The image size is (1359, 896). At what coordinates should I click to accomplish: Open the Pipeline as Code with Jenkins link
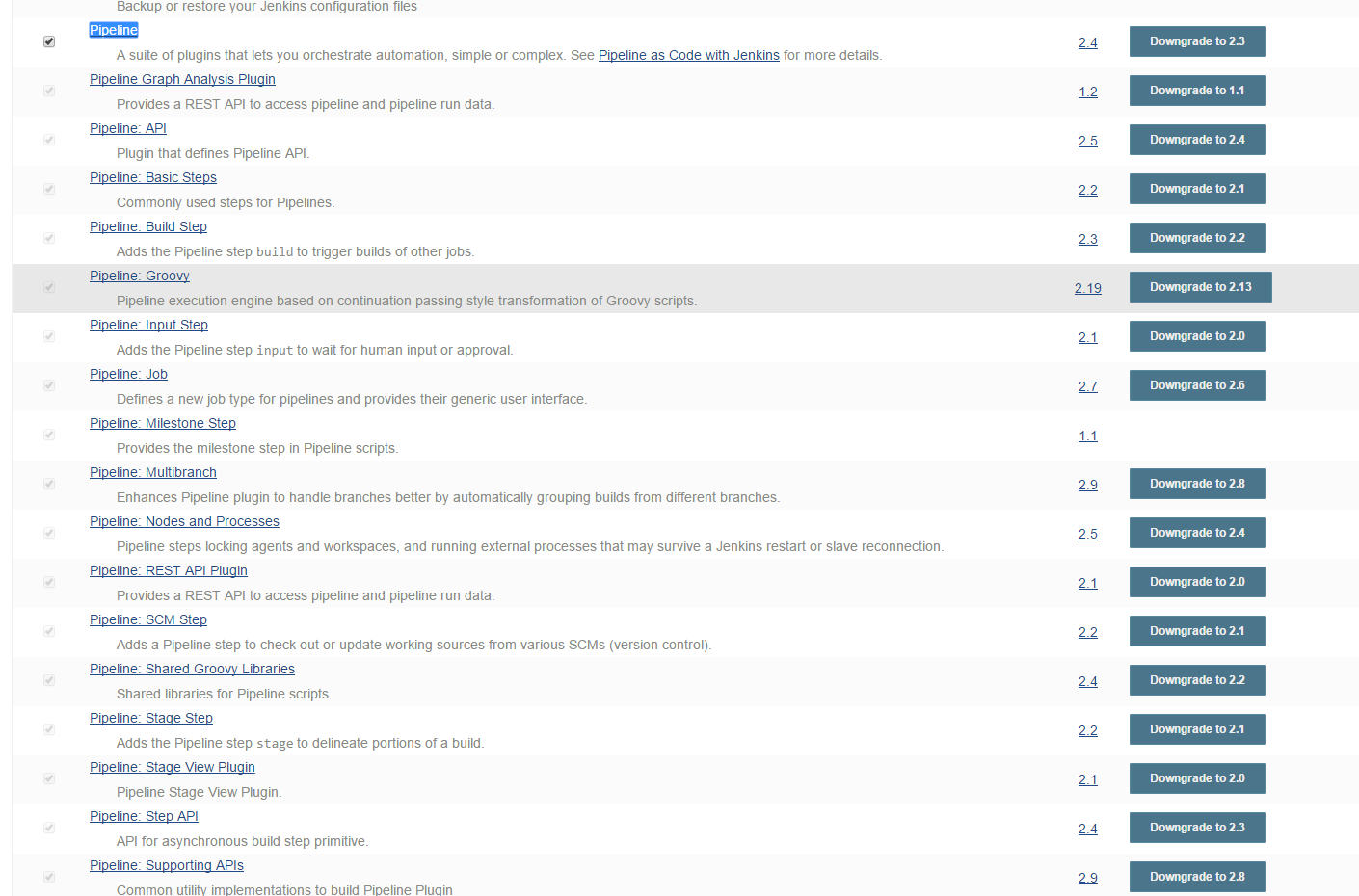tap(688, 55)
